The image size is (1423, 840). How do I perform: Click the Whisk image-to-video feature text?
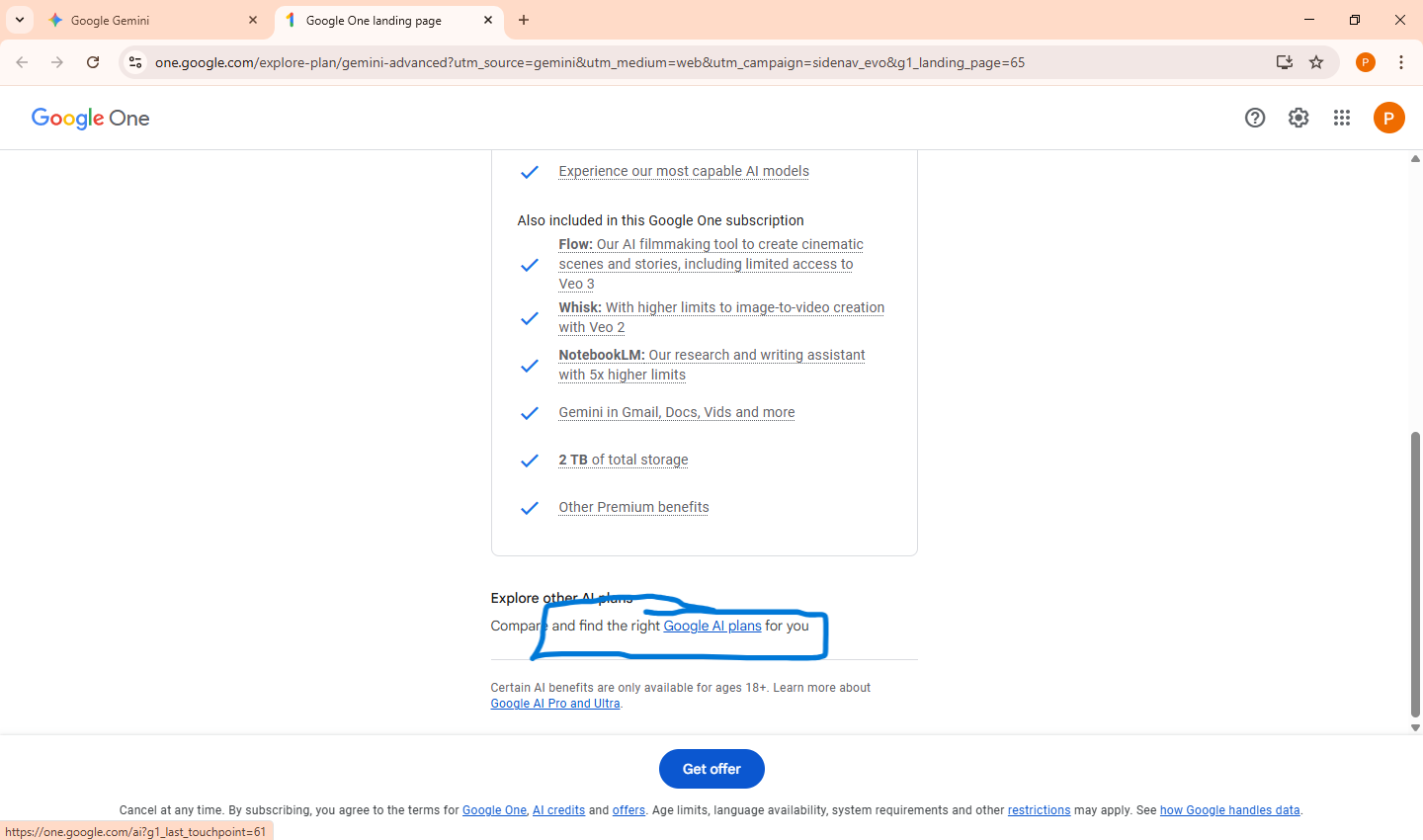tap(721, 317)
